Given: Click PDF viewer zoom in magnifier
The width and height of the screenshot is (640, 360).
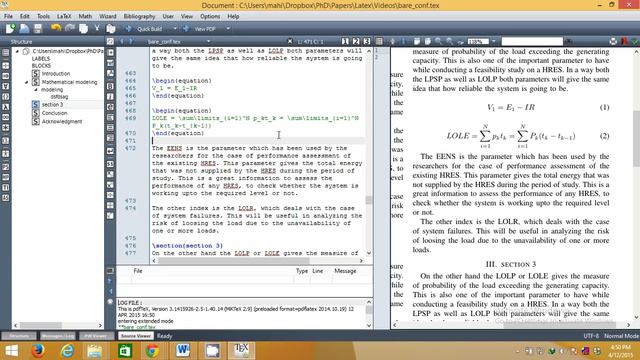Looking at the screenshot, I should pos(438,41).
